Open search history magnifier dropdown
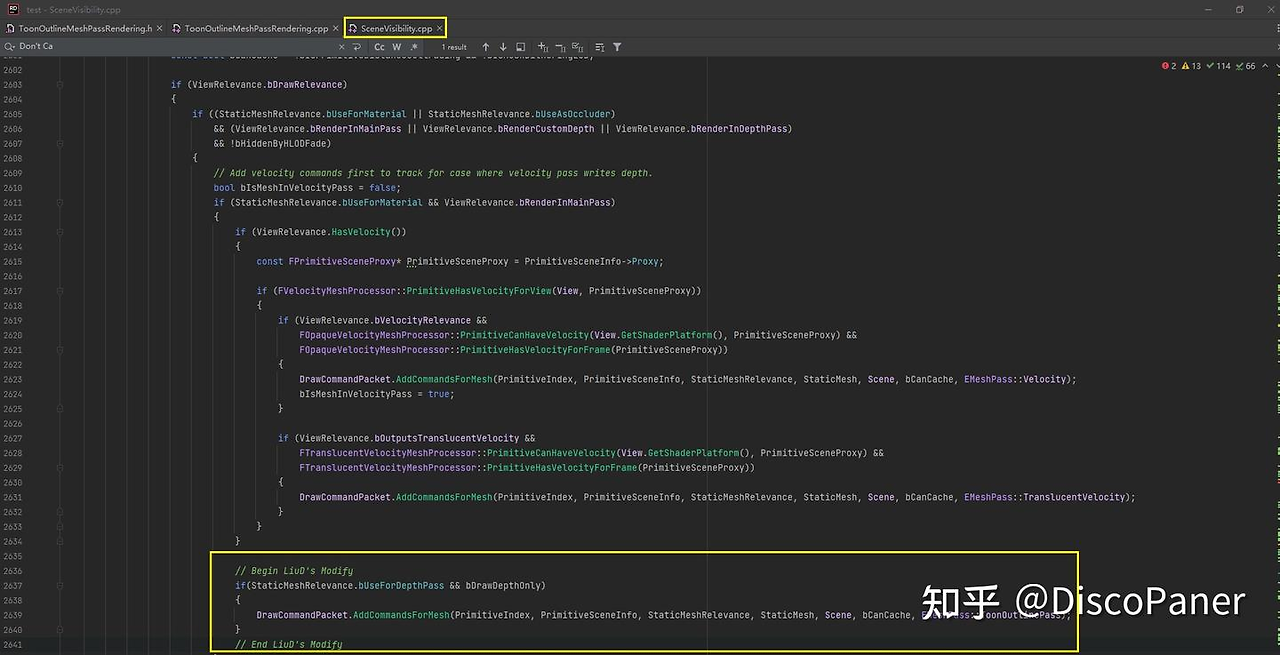 [x=10, y=46]
